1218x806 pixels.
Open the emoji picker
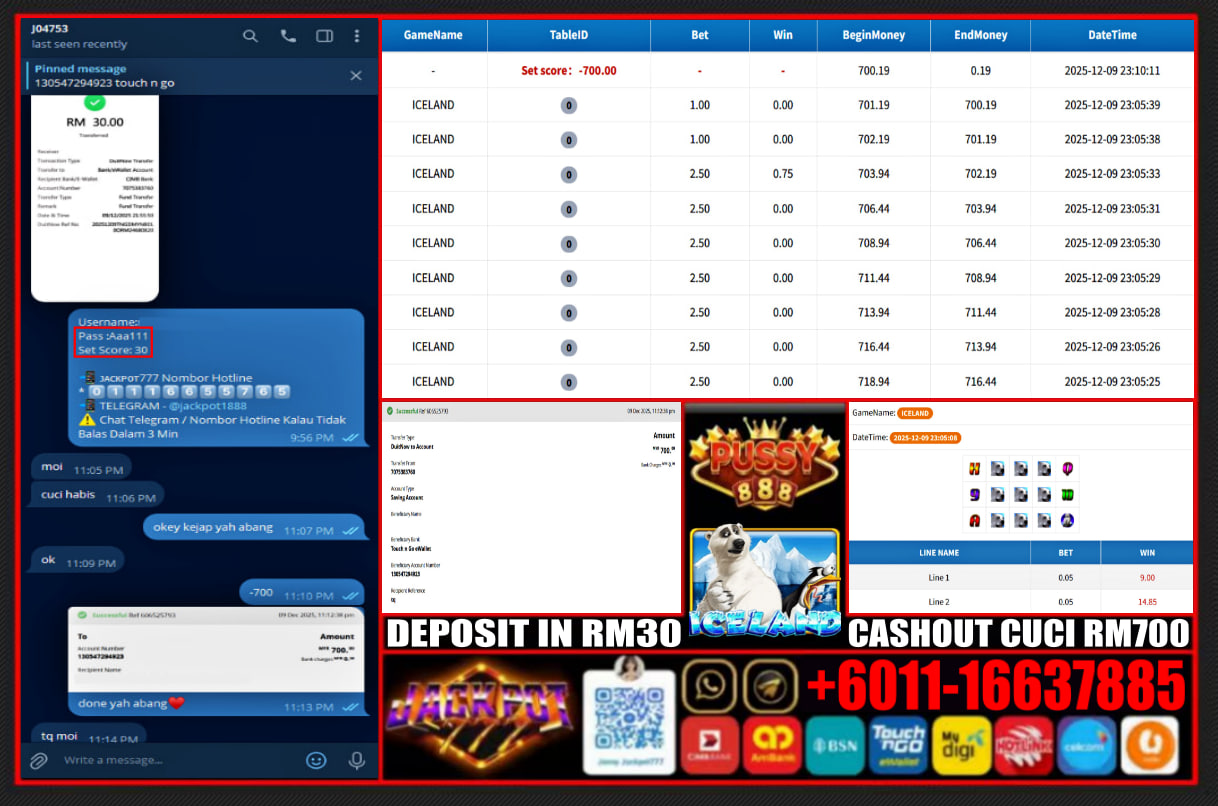(316, 760)
